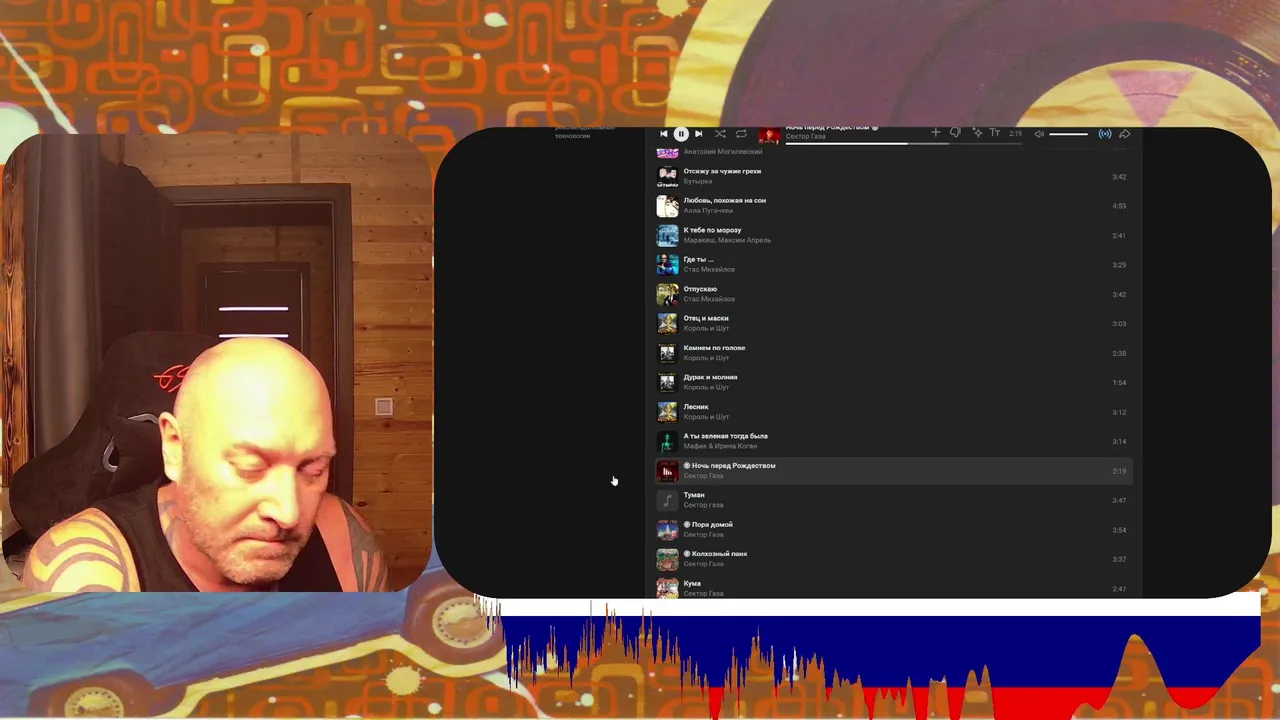The image size is (1280, 720).
Task: Play the song Где ты ...
Action: [x=698, y=259]
